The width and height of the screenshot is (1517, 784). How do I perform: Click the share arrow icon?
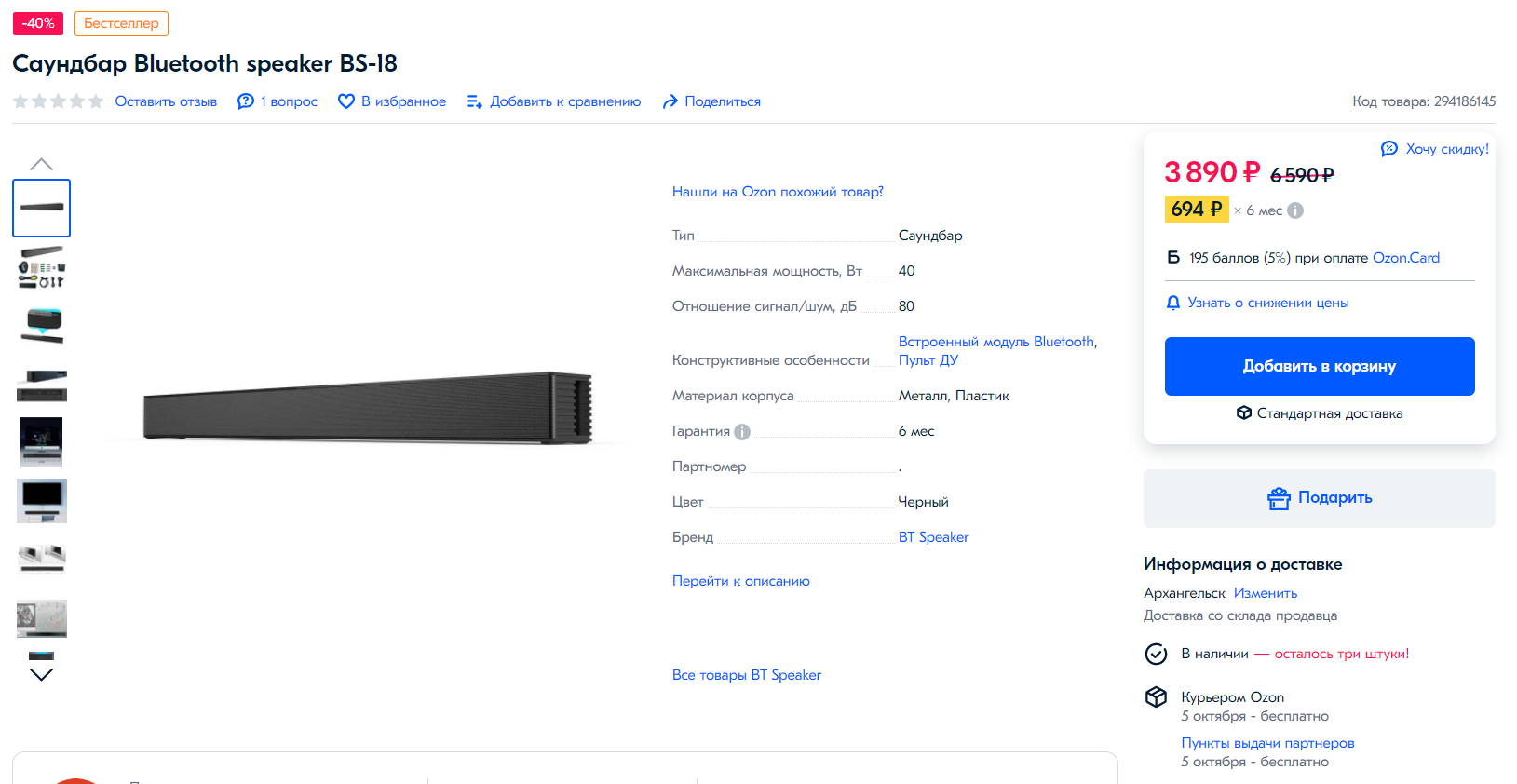coord(670,101)
